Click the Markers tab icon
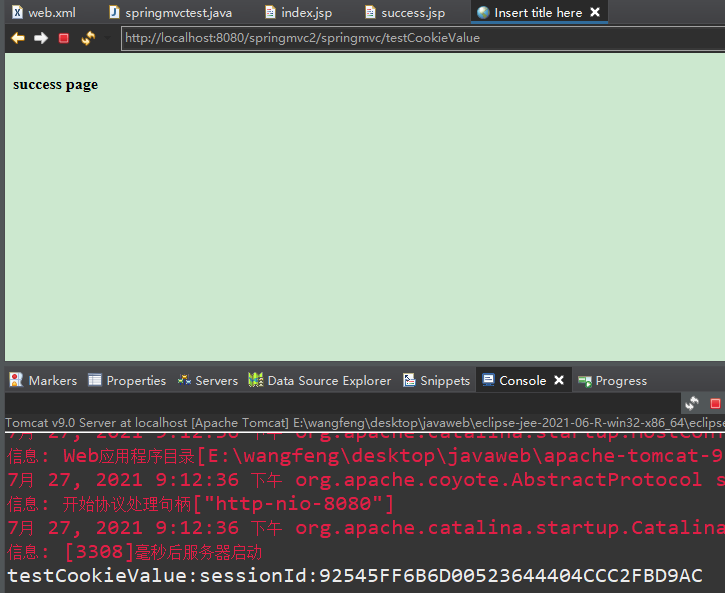Image resolution: width=725 pixels, height=593 pixels. [16, 380]
